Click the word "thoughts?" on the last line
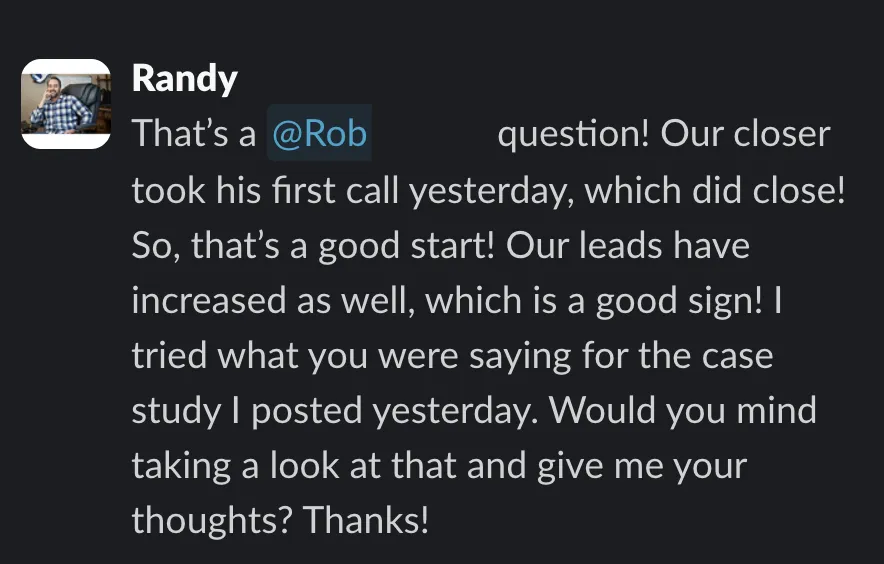Screen dimensions: 884x564 [x=212, y=520]
